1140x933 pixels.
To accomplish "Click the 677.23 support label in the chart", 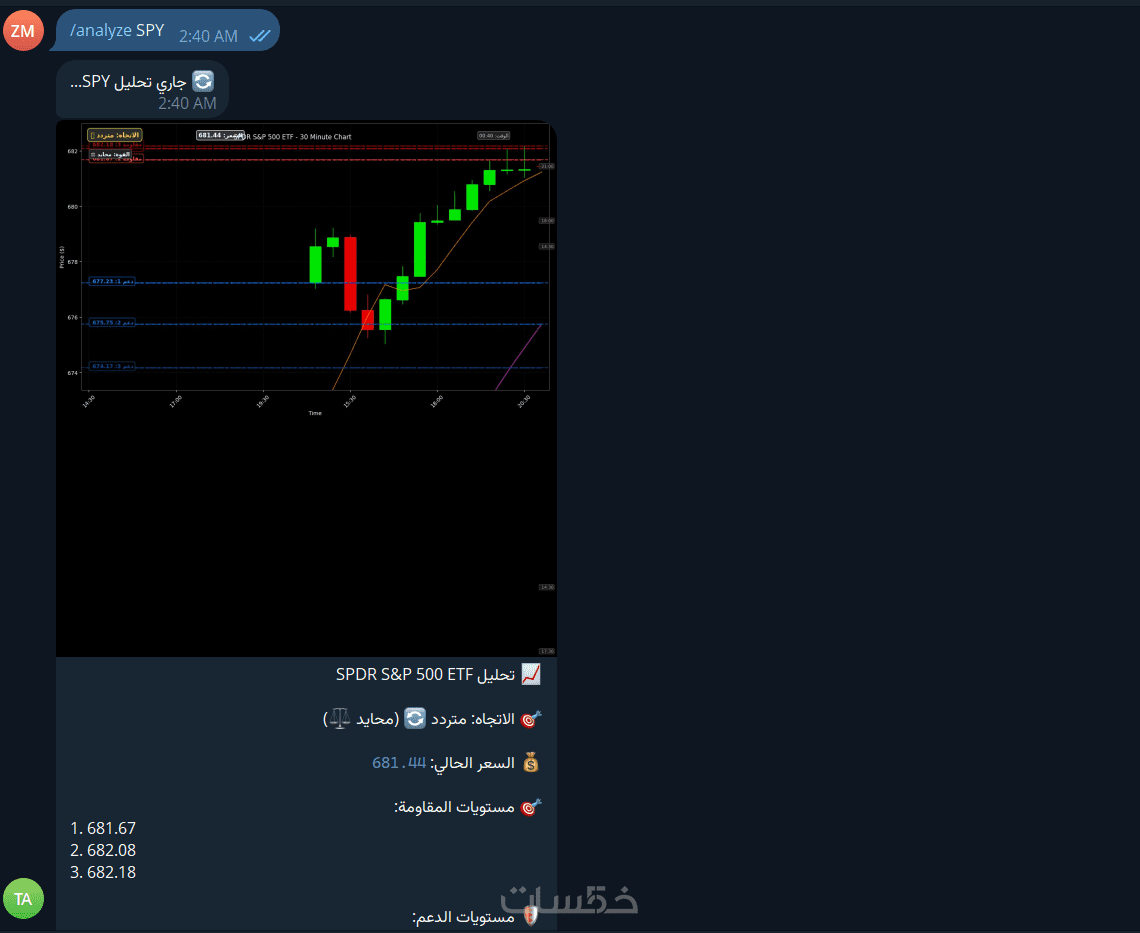I will coord(112,281).
